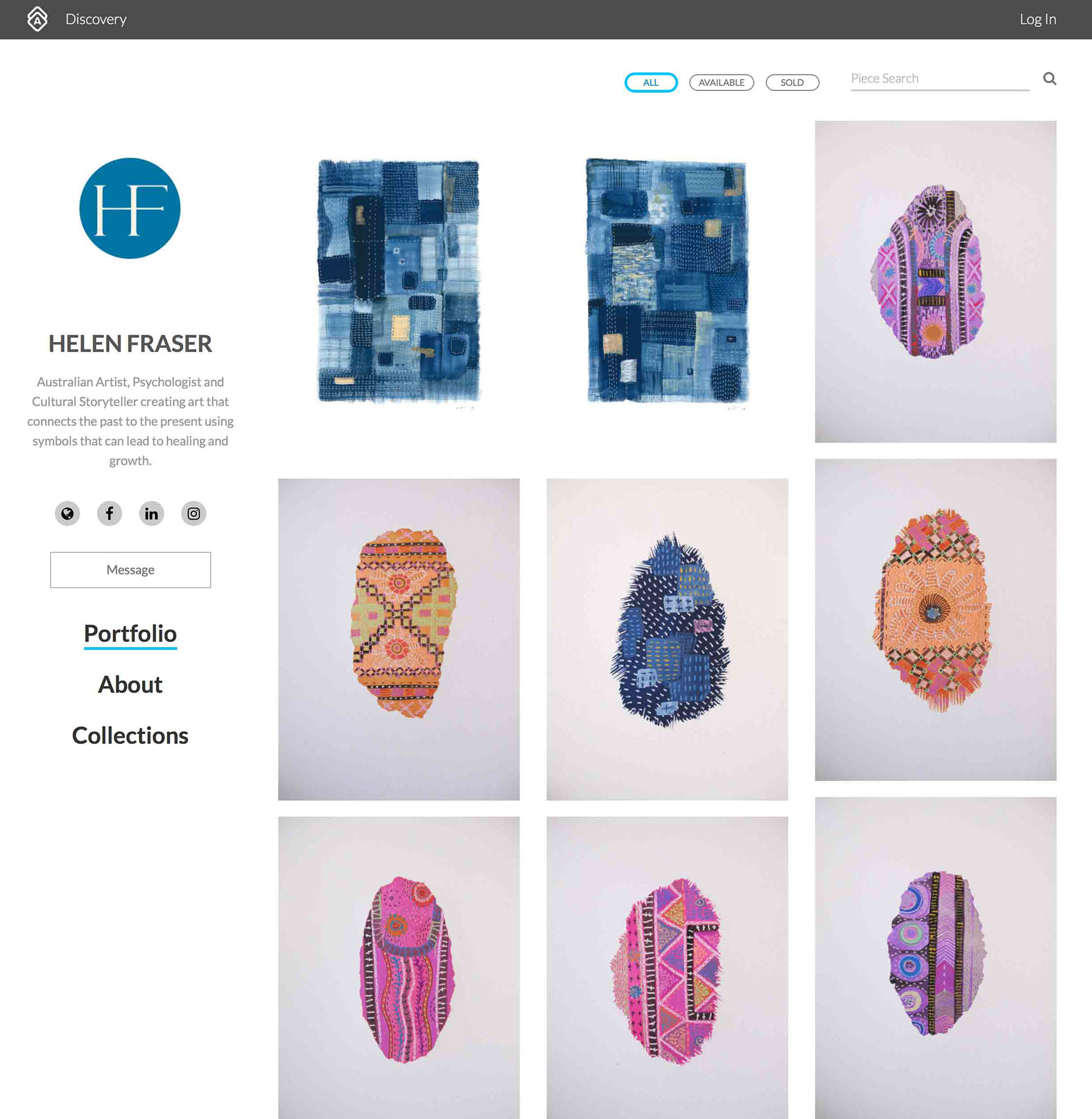Viewport: 1092px width, 1119px height.
Task: Go to the Discovery page
Action: click(x=96, y=19)
